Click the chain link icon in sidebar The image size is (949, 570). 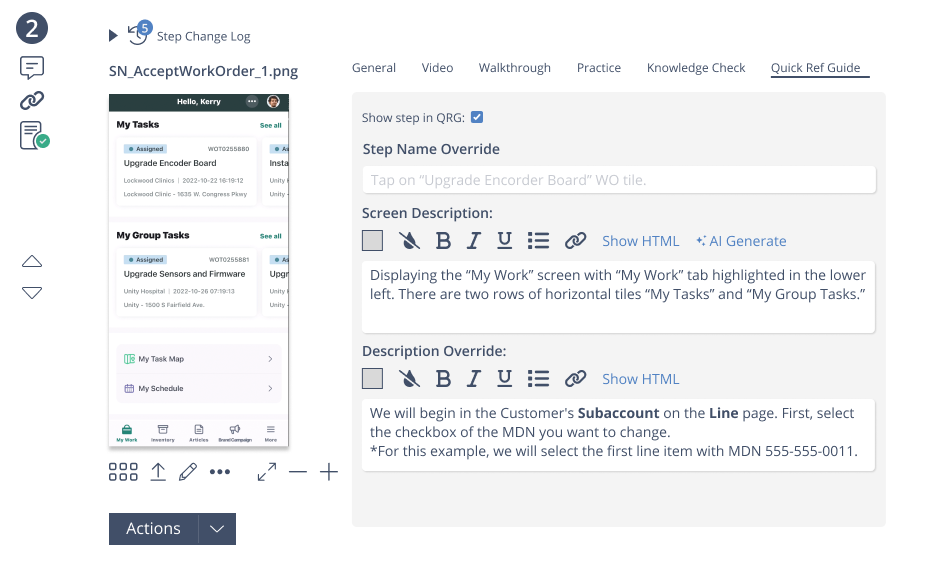click(32, 100)
